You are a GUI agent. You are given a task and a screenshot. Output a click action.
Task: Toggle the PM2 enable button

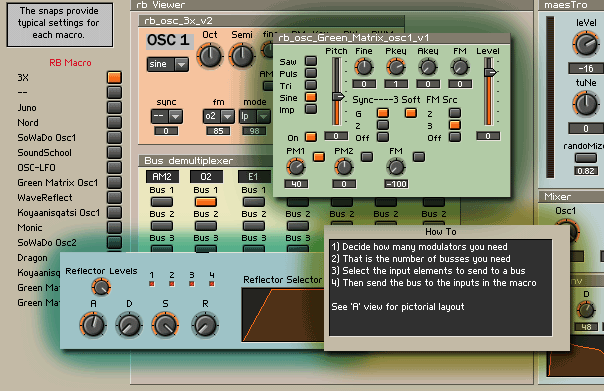pyautogui.click(x=367, y=157)
